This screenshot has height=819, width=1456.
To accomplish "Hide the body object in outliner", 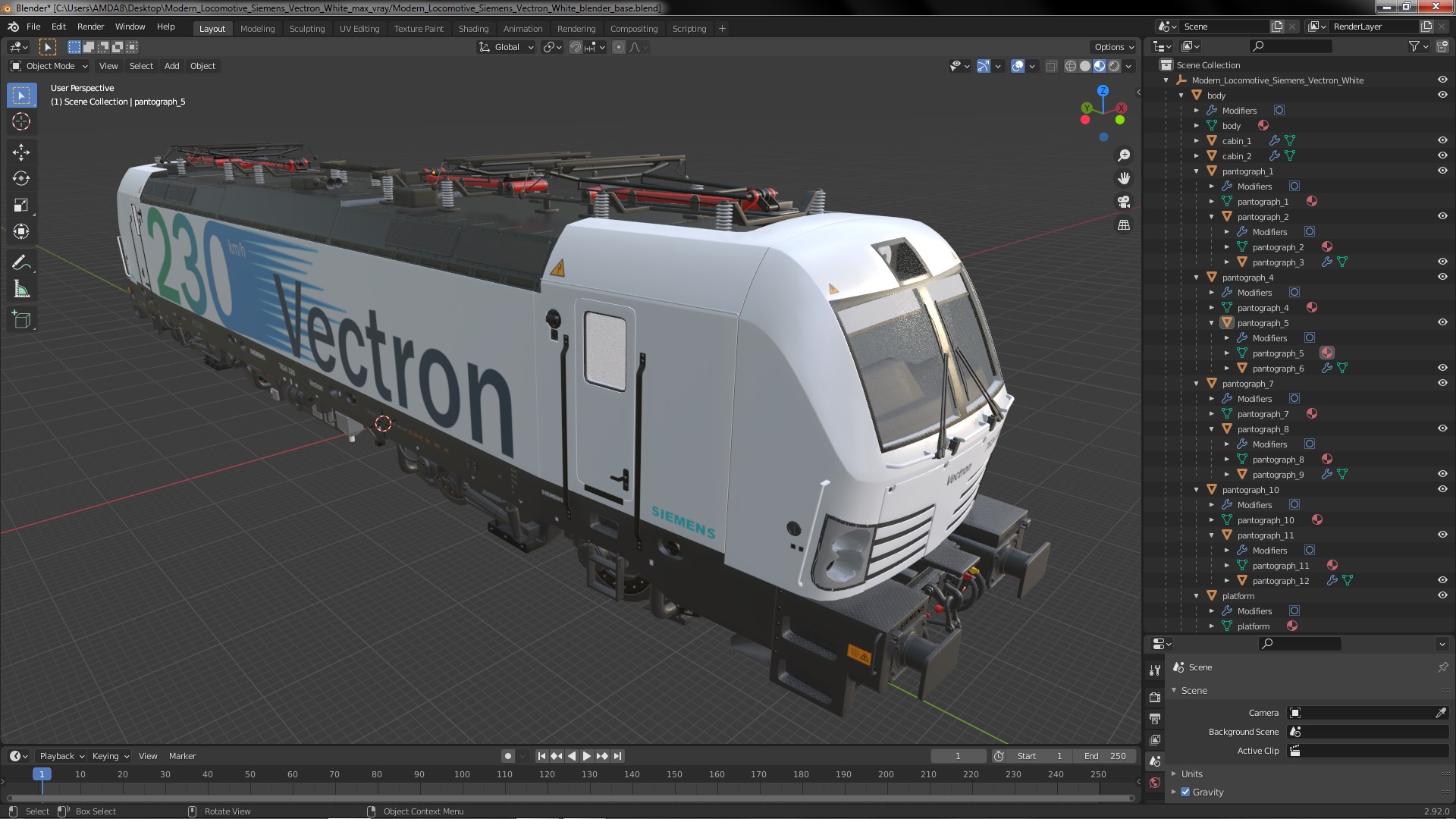I will click(x=1442, y=95).
